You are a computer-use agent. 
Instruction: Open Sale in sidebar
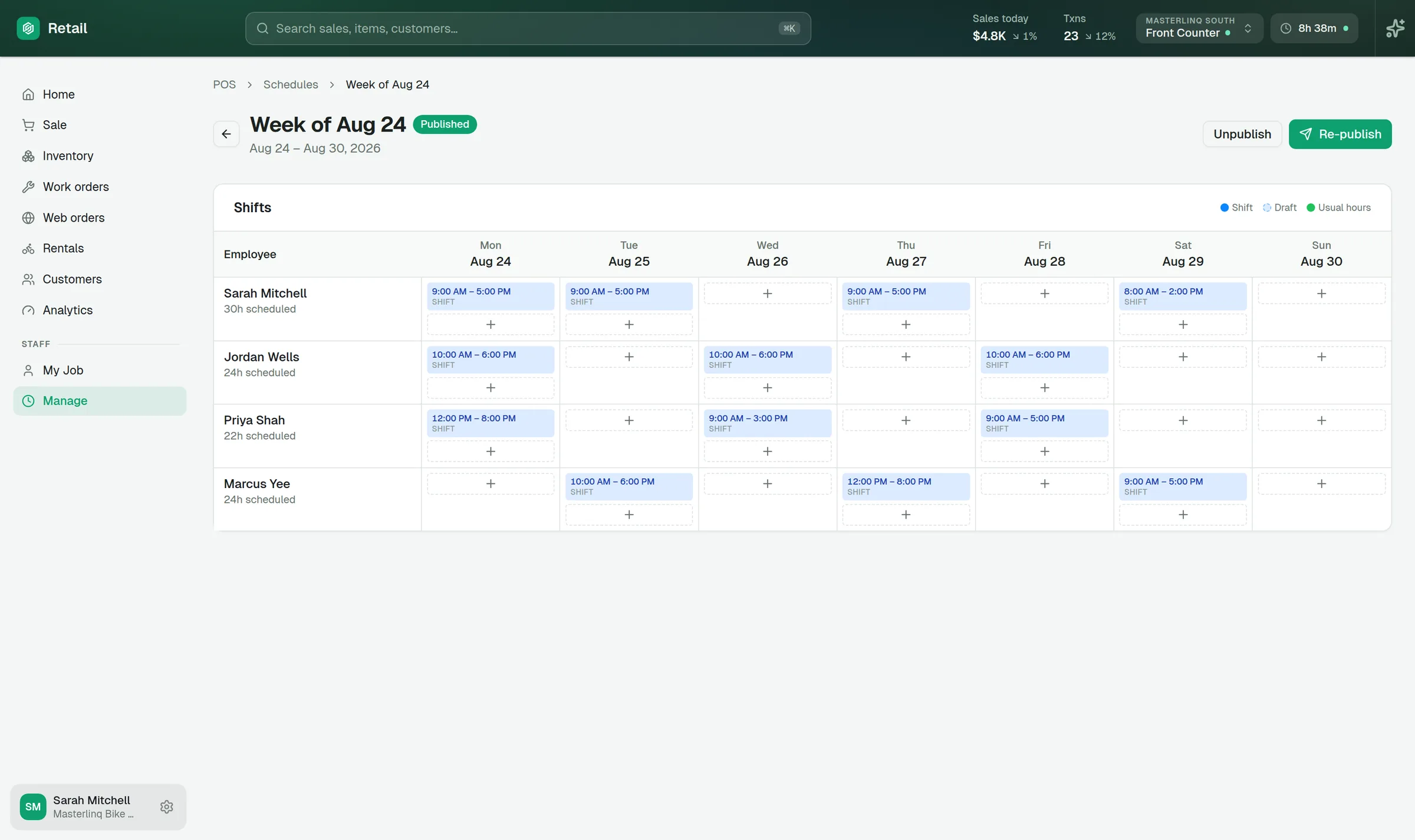[x=100, y=125]
